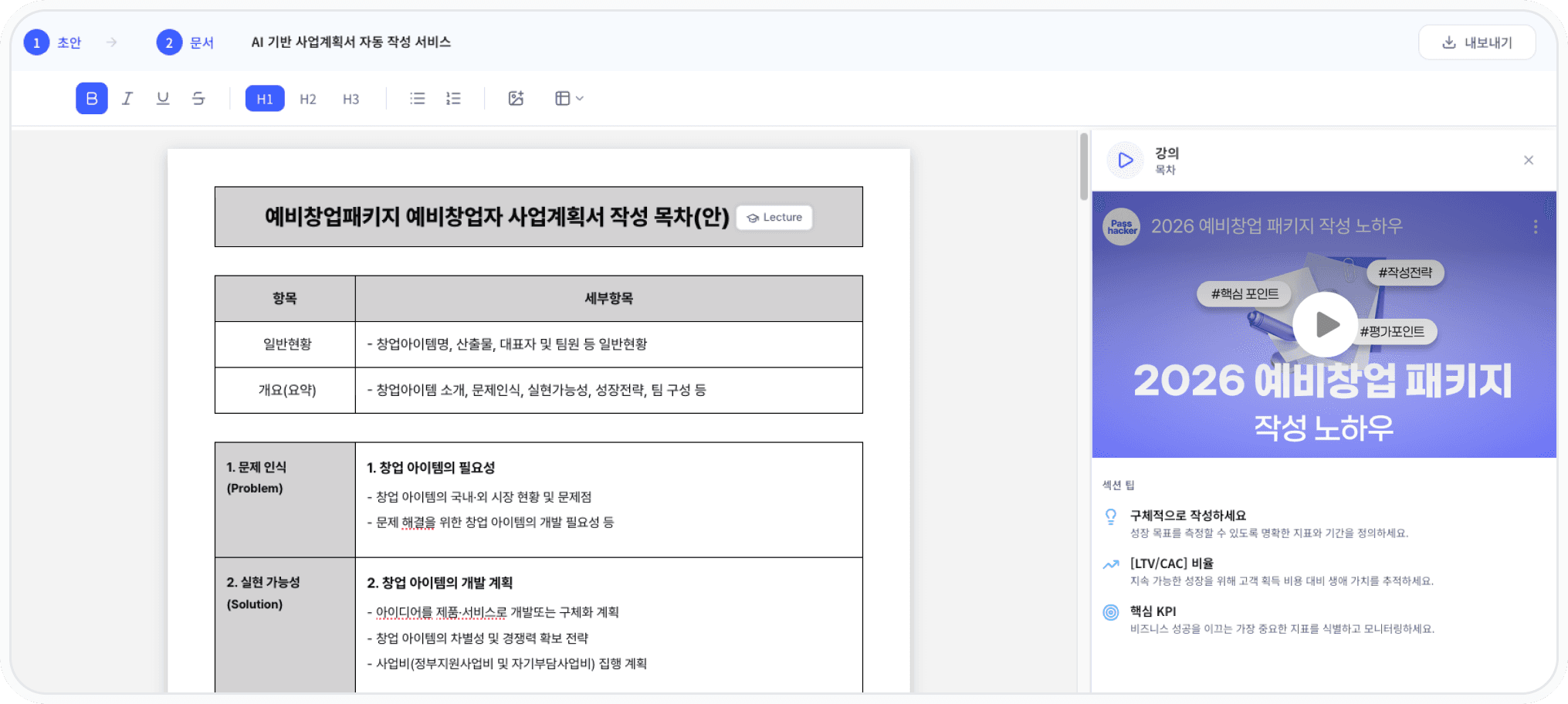Viewport: 1568px width, 704px height.
Task: Close the 강의 lecture panel
Action: pos(1529,160)
